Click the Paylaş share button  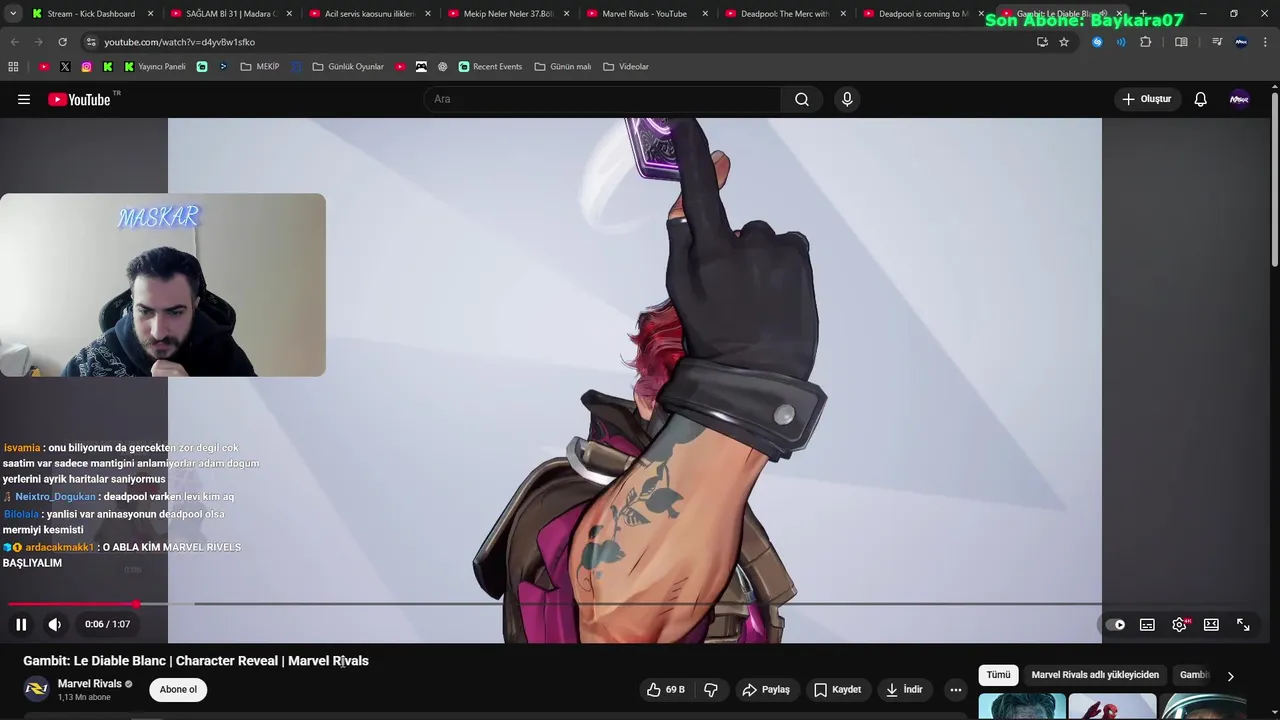(766, 689)
